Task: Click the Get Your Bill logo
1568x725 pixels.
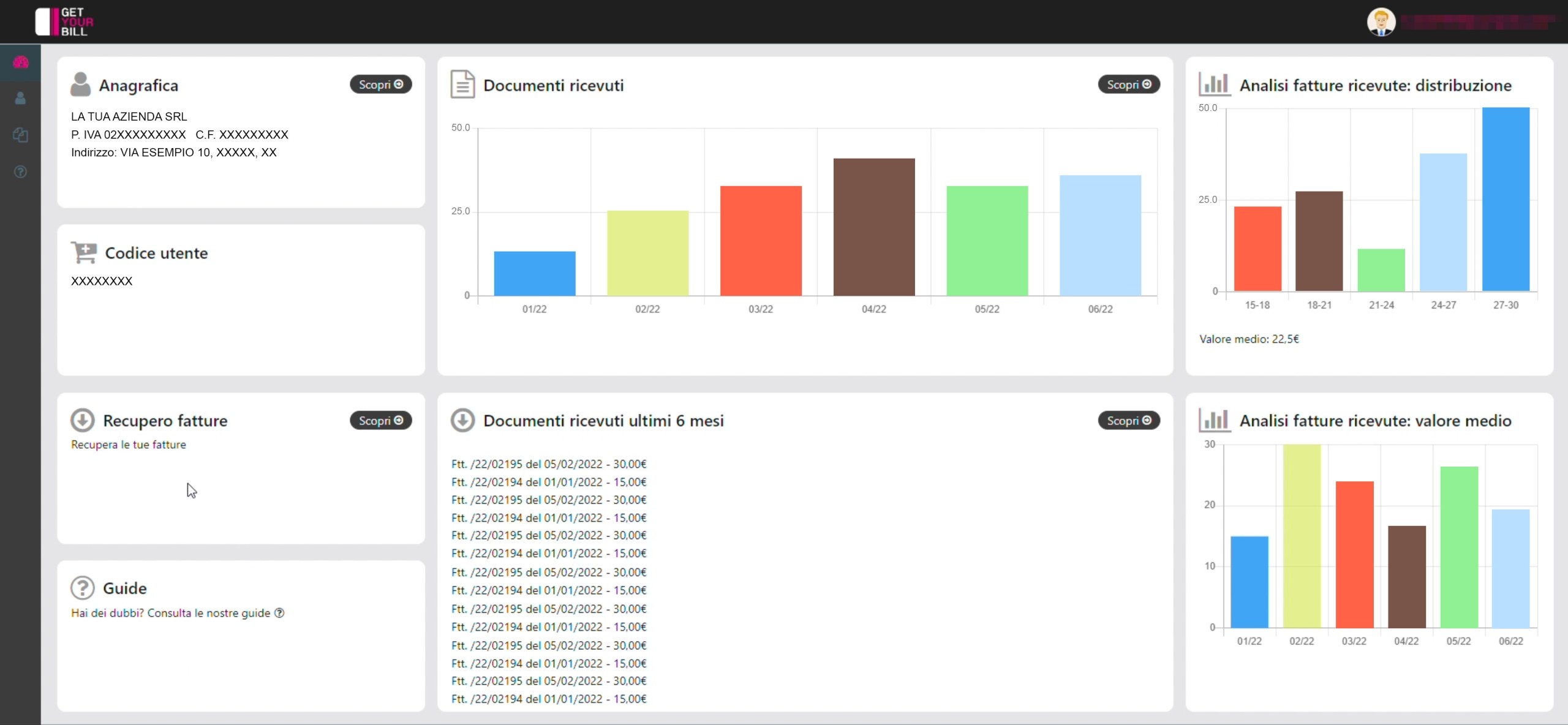Action: pos(64,21)
